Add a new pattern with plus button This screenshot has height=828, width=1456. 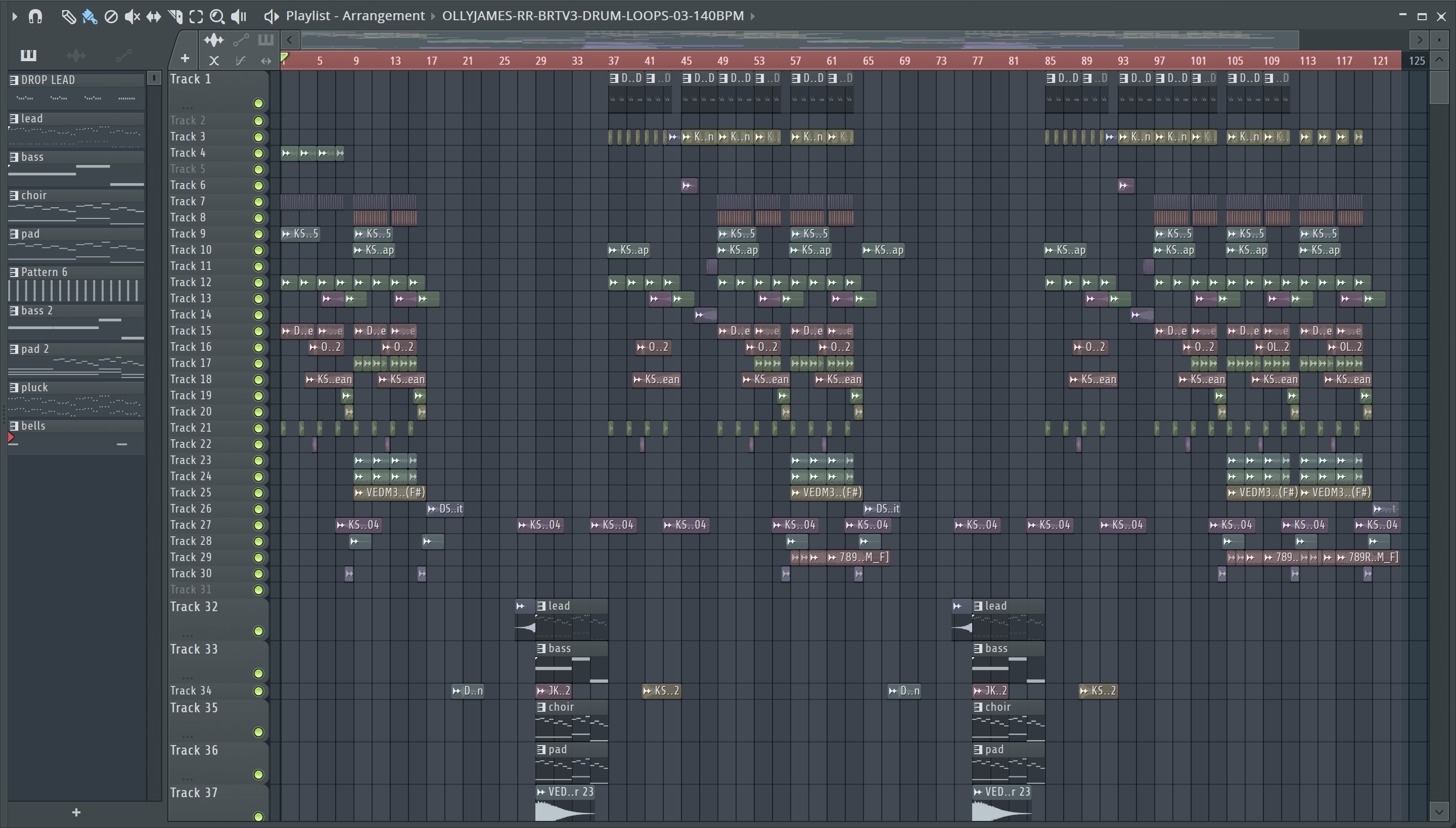coord(76,812)
